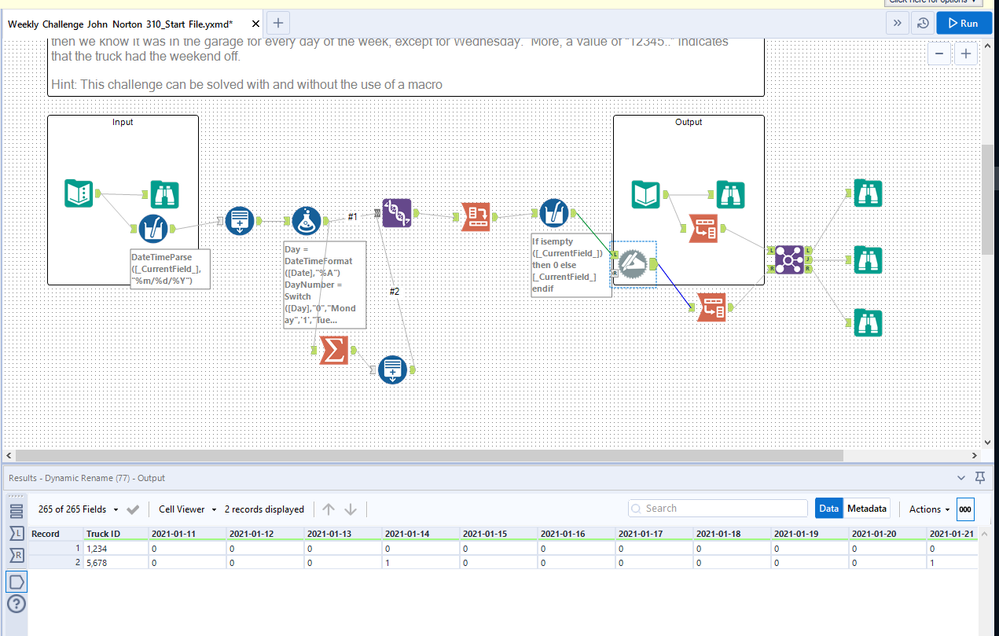Add a new workflow tab
The image size is (999, 636).
pyautogui.click(x=278, y=24)
